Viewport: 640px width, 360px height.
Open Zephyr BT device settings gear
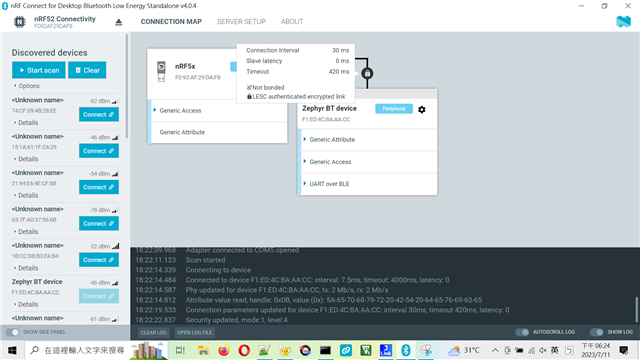pyautogui.click(x=422, y=109)
